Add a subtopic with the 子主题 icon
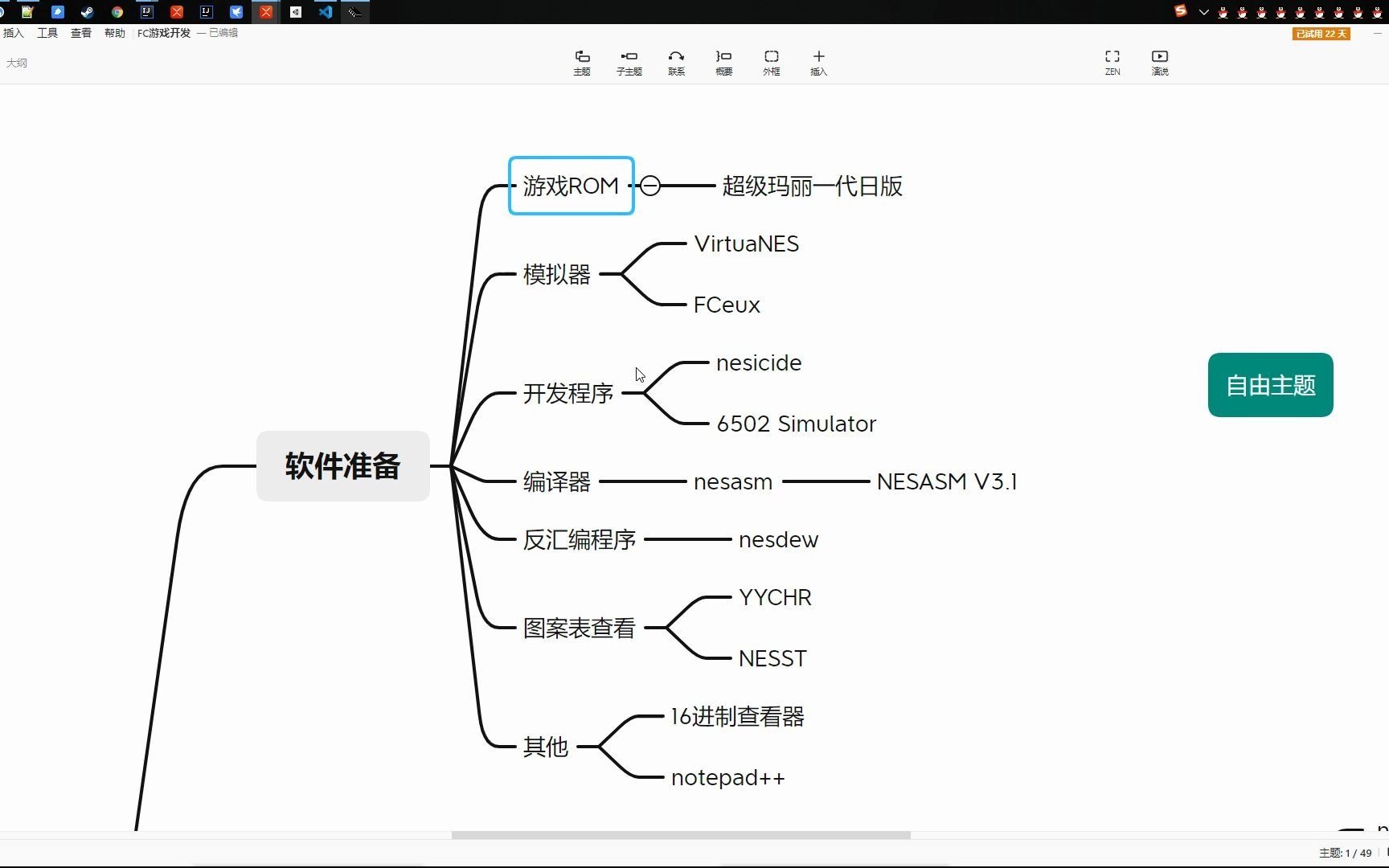Image resolution: width=1389 pixels, height=868 pixels. [x=629, y=63]
